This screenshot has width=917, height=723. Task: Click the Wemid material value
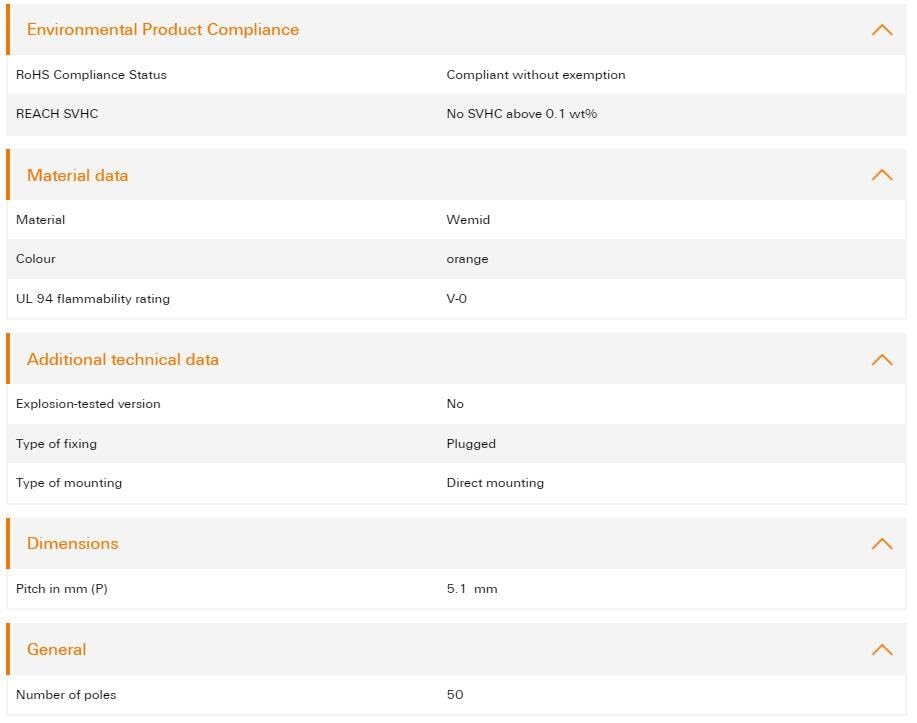[x=468, y=220]
